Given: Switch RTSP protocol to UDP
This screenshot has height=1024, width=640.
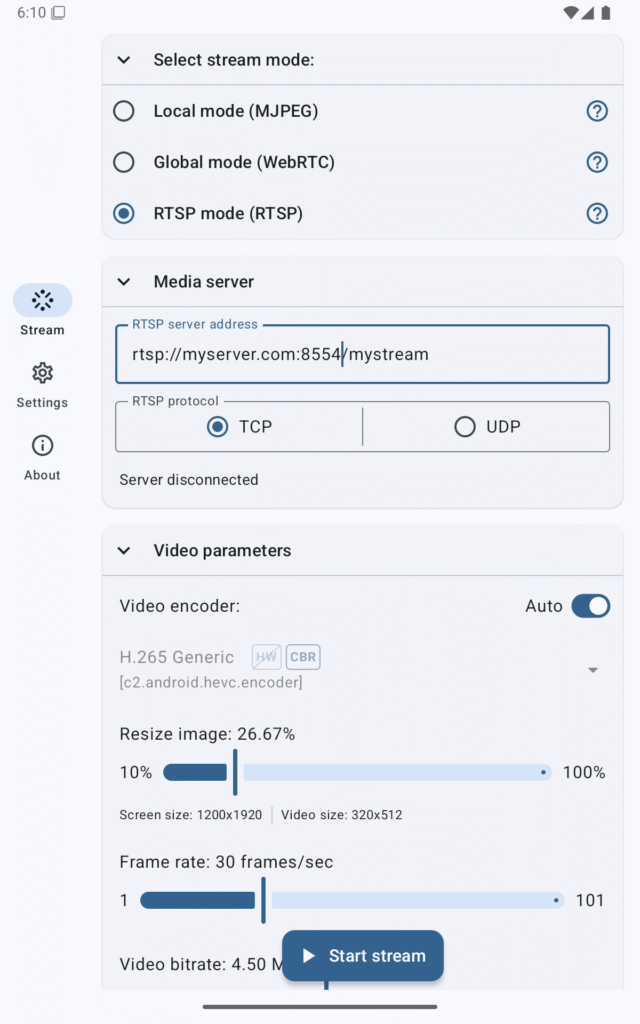Looking at the screenshot, I should coord(464,426).
